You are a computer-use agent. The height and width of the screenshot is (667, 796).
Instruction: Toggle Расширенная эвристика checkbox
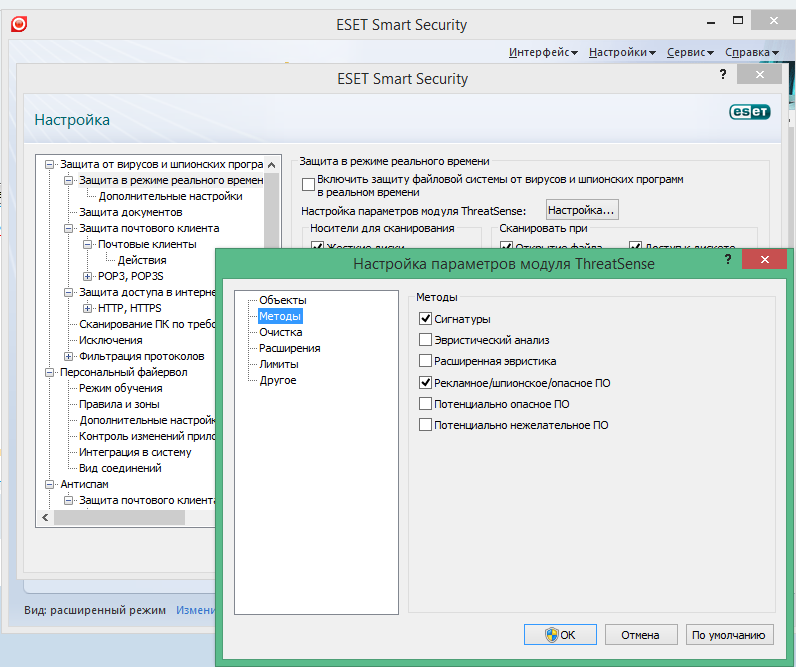[425, 361]
